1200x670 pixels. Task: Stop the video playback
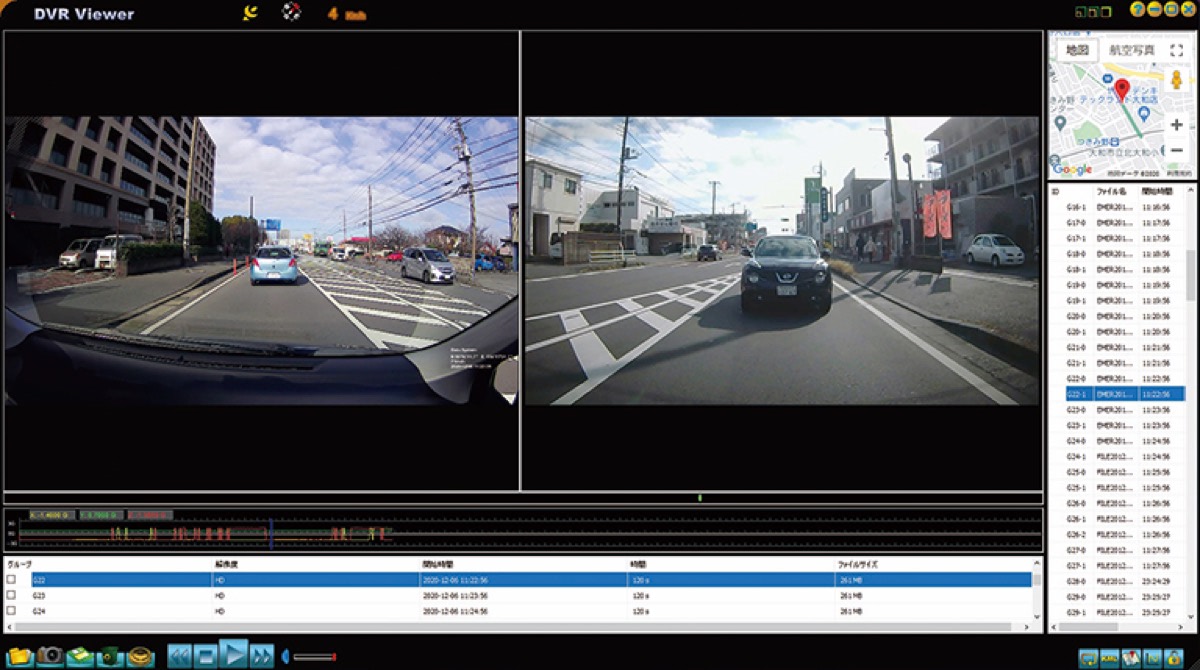tap(206, 656)
